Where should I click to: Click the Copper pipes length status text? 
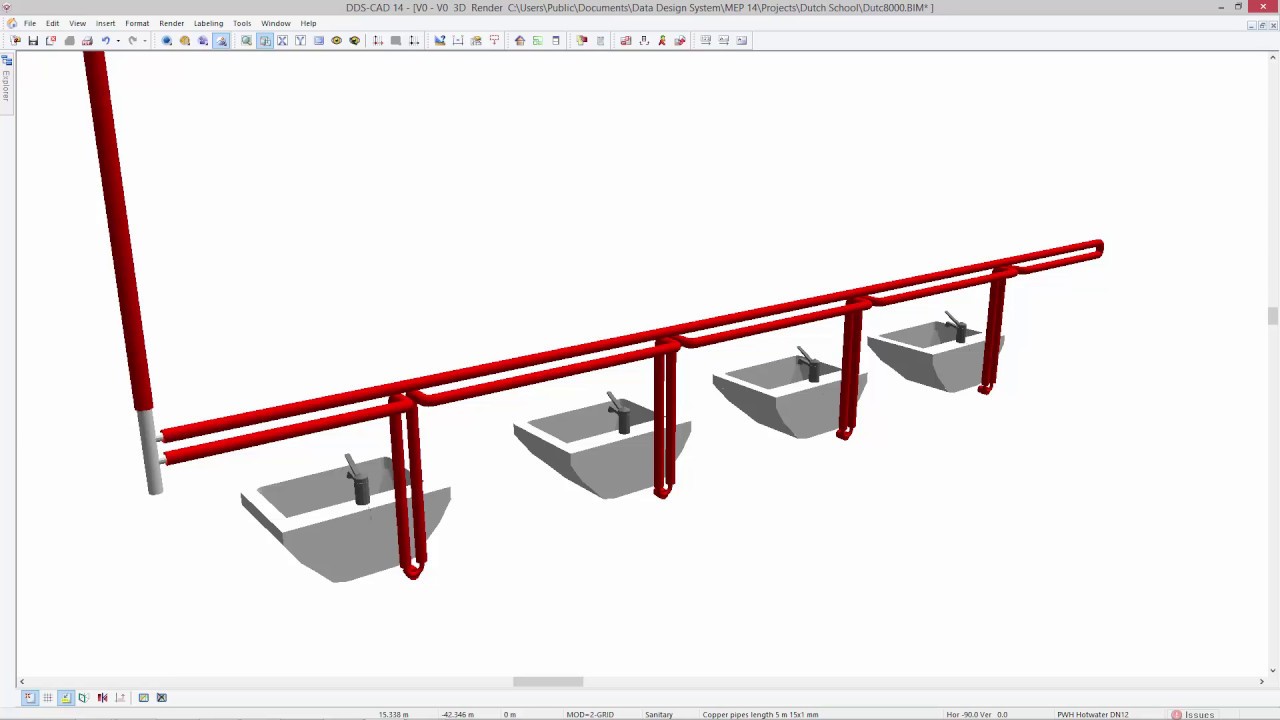click(760, 715)
